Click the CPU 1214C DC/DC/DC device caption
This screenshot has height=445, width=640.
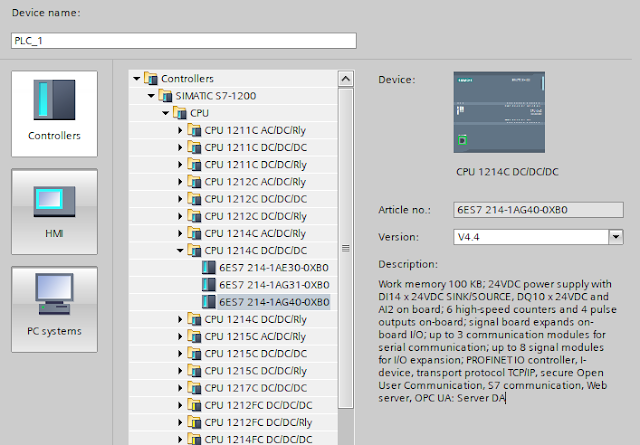click(x=507, y=172)
